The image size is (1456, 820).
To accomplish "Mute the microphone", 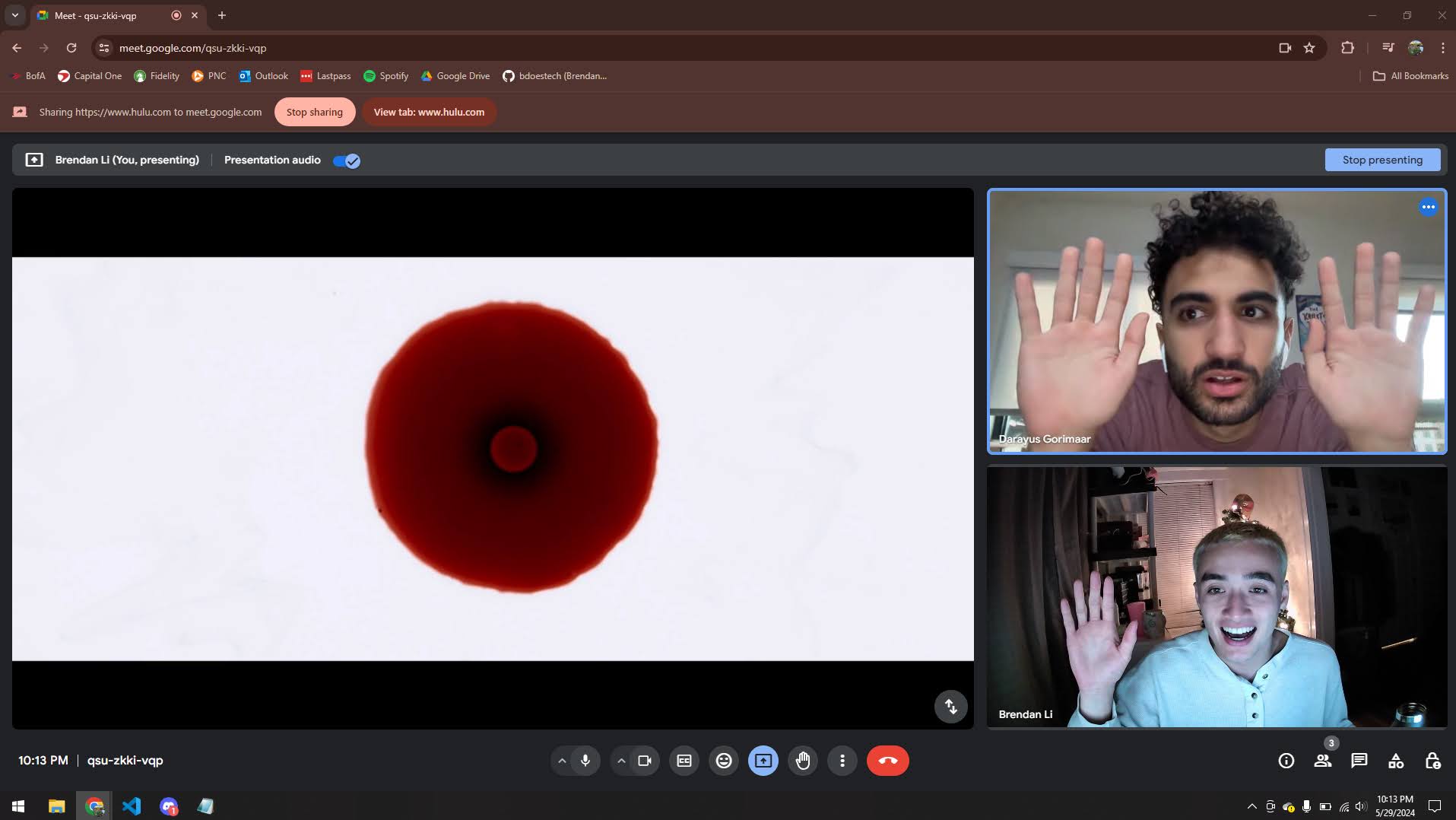I will point(585,761).
